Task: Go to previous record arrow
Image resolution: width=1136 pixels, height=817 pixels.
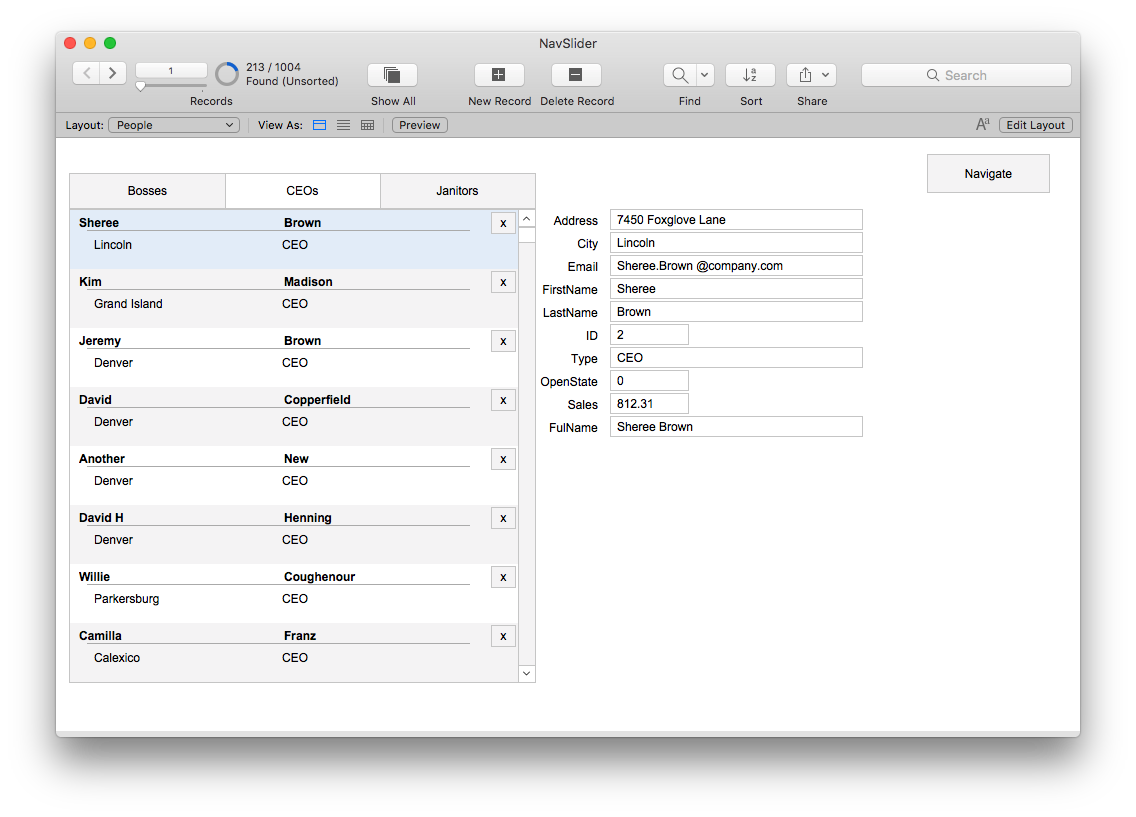Action: coord(87,73)
